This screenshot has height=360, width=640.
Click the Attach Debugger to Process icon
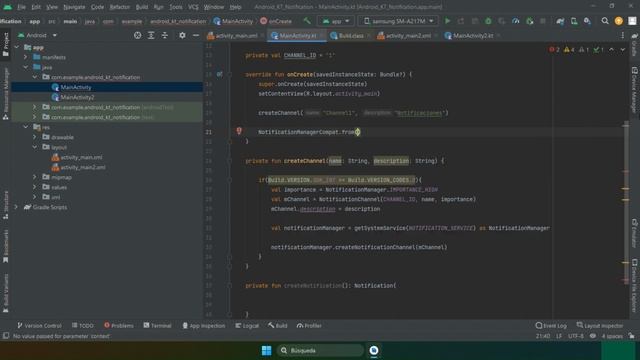point(529,21)
